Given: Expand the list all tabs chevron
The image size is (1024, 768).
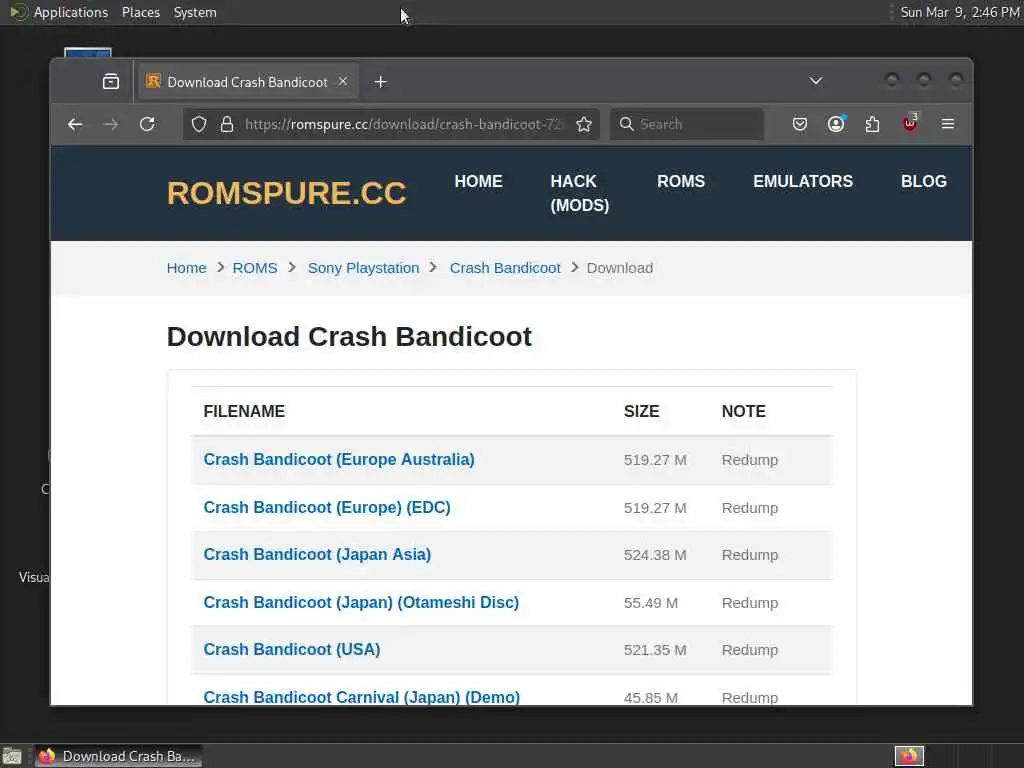Looking at the screenshot, I should (x=816, y=81).
